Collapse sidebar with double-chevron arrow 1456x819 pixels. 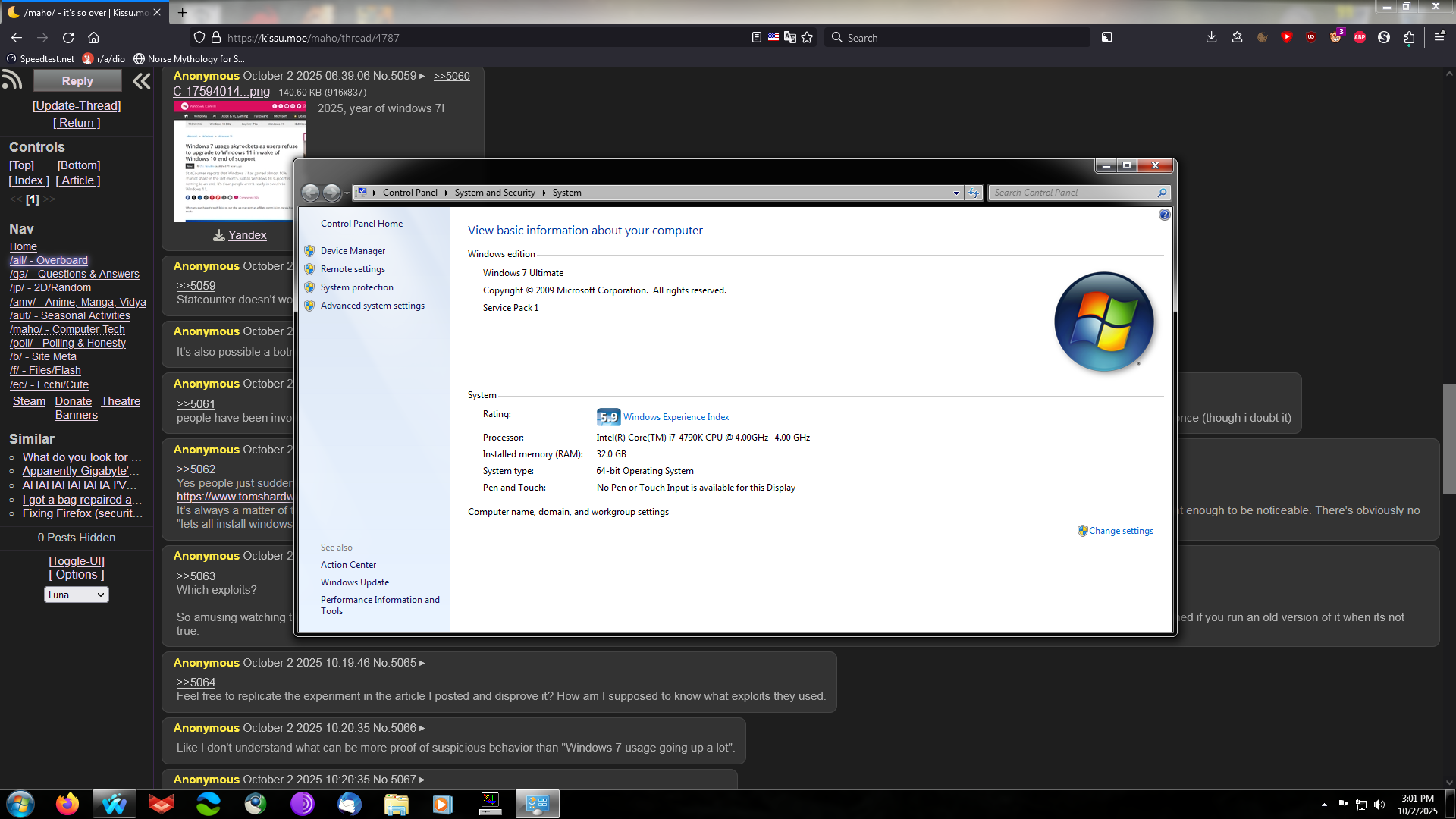[x=141, y=81]
